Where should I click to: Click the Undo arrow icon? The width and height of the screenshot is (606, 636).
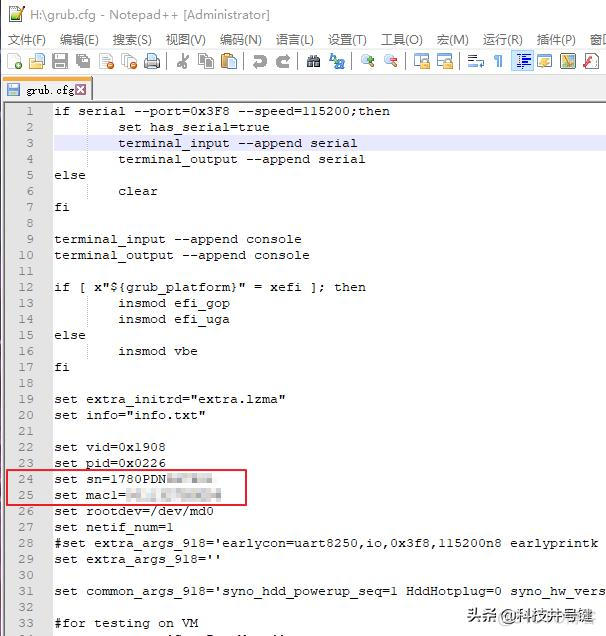coord(260,61)
